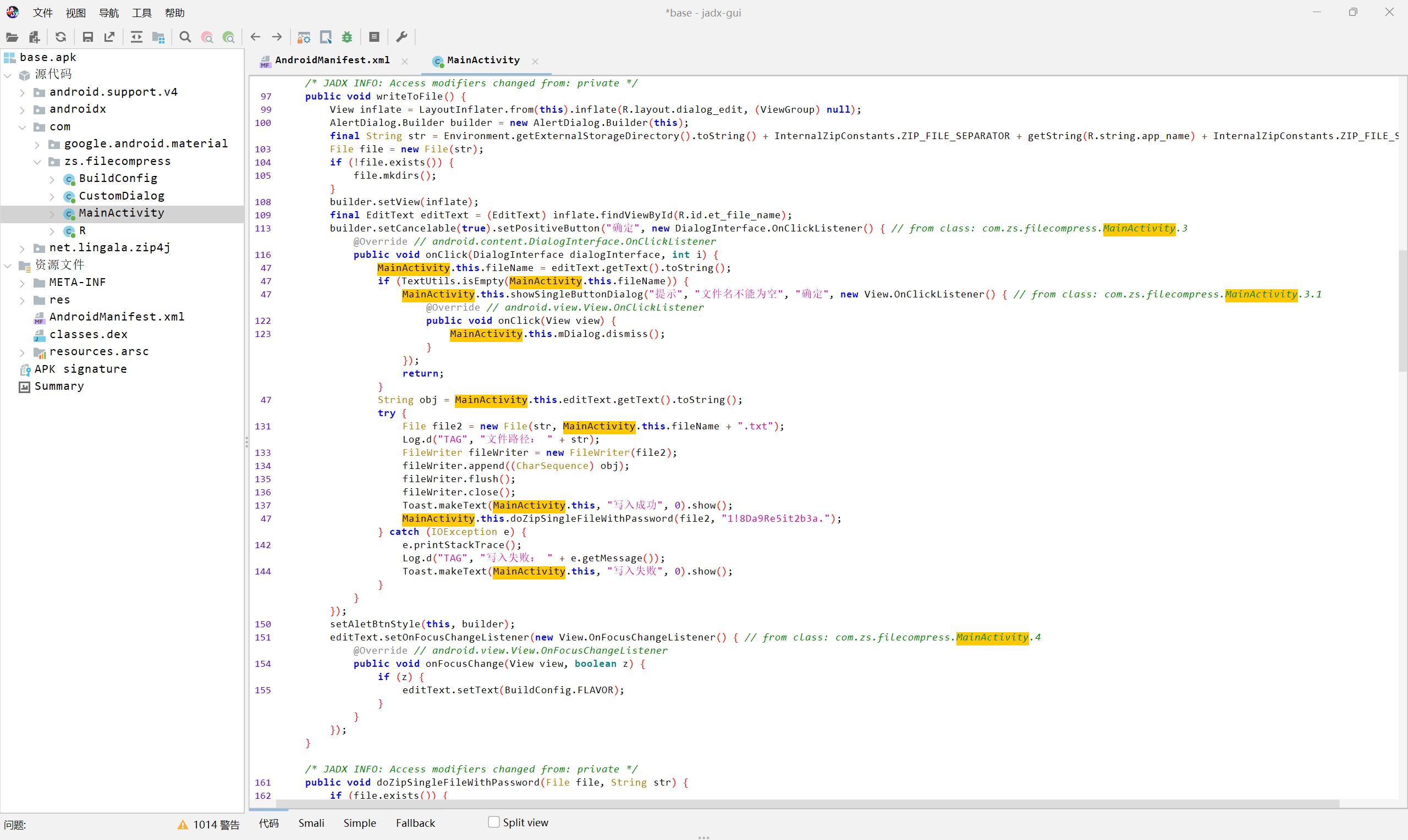Expand the BuildConfig class node
The width and height of the screenshot is (1408, 840).
coord(52,179)
